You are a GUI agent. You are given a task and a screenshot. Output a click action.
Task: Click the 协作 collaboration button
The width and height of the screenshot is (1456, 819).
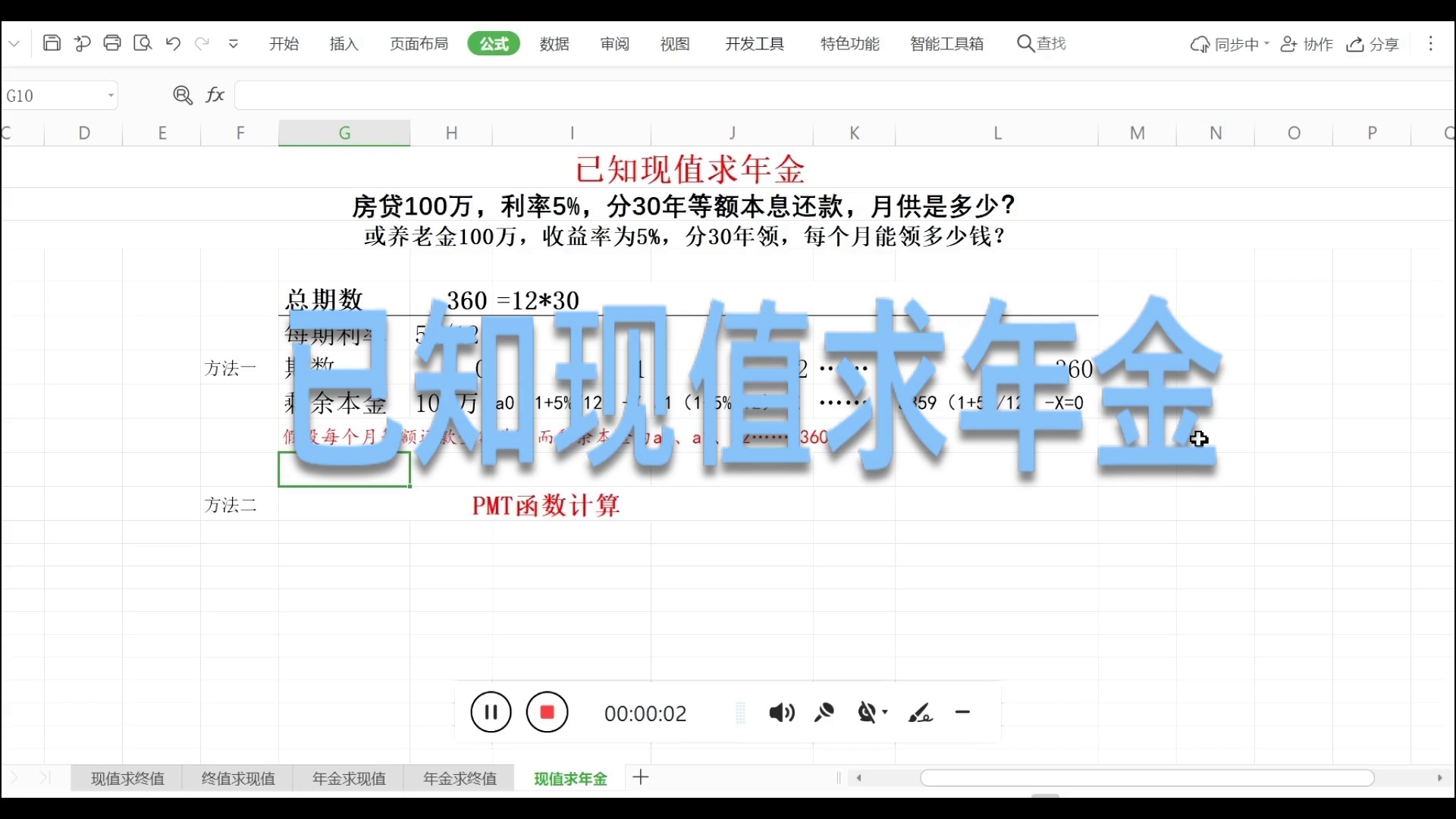tap(1307, 45)
